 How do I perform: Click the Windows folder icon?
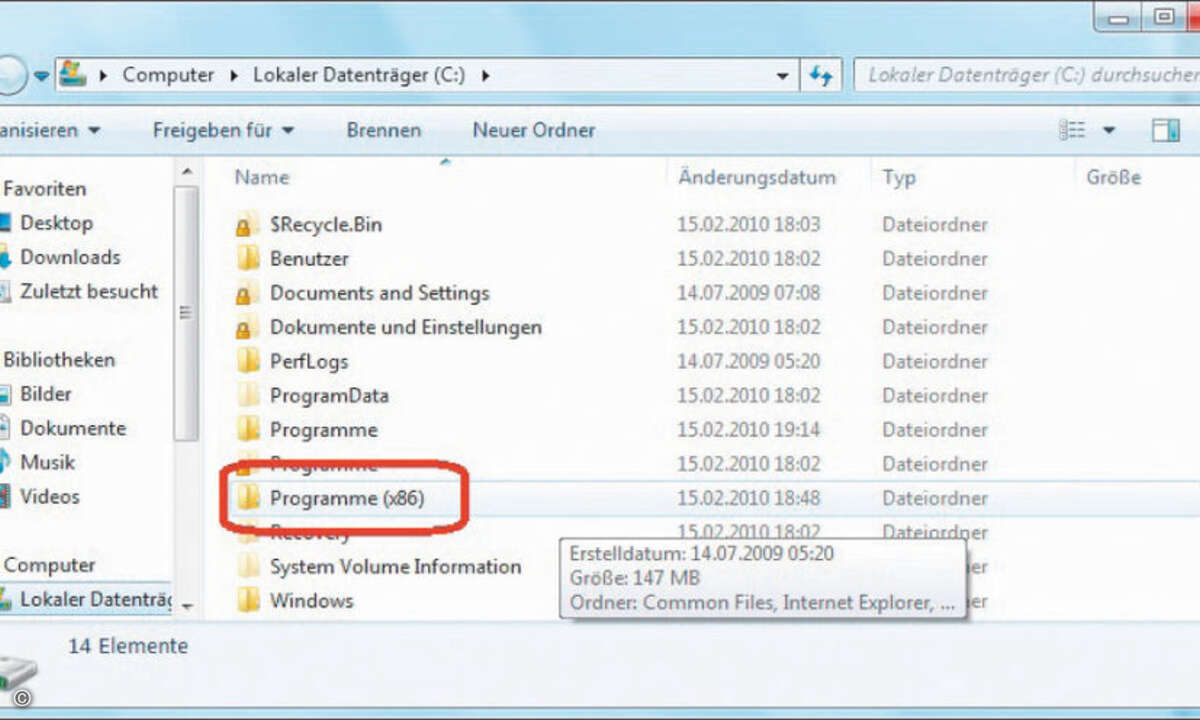(x=247, y=601)
